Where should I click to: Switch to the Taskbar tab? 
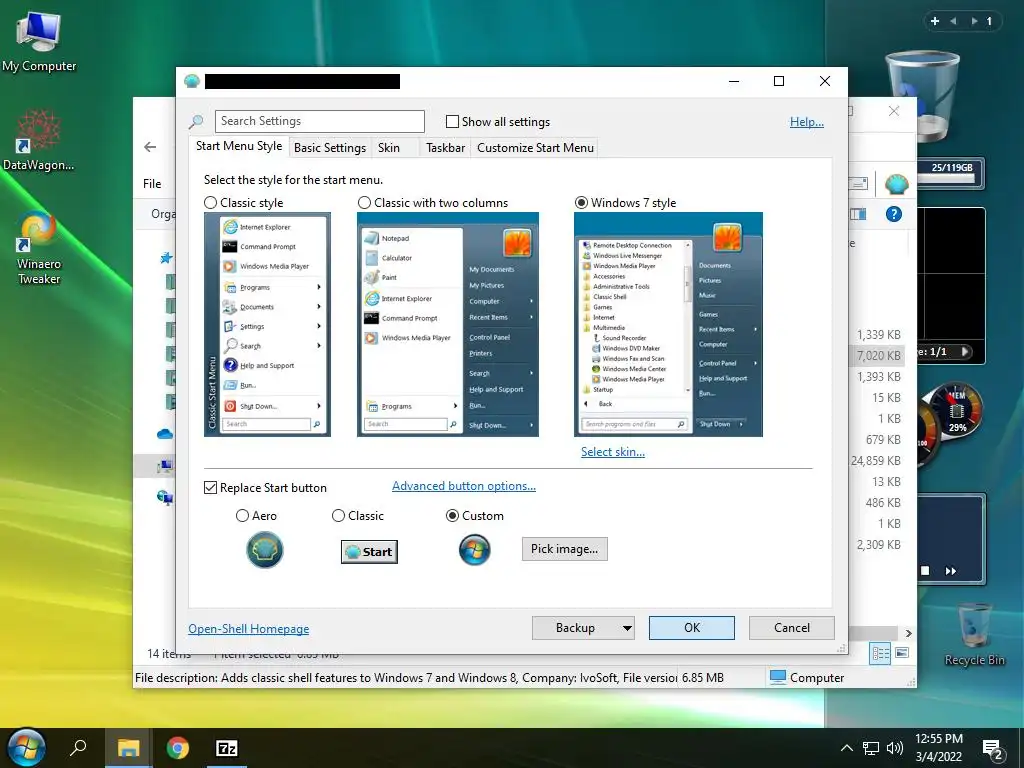445,148
